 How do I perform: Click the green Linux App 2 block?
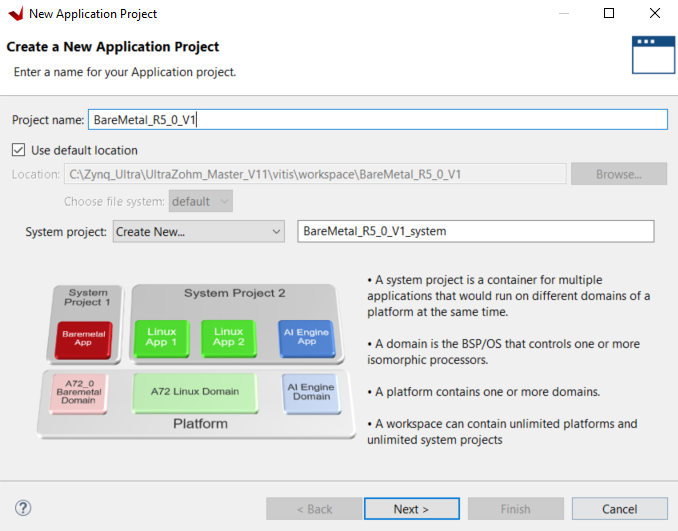click(228, 337)
